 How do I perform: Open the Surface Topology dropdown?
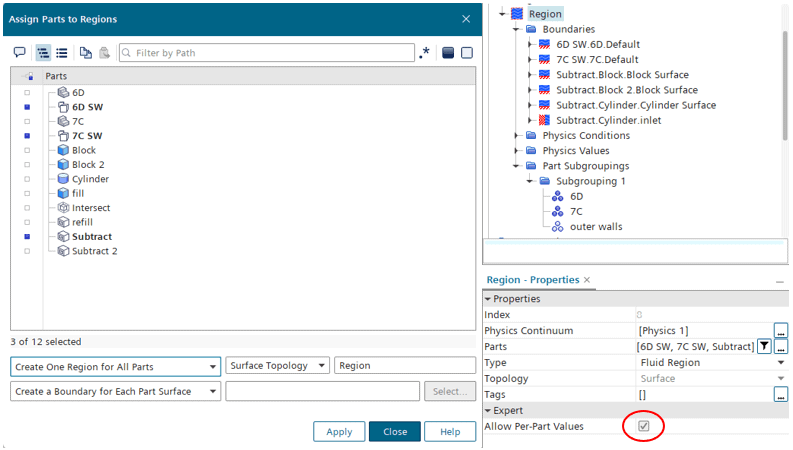(x=278, y=365)
